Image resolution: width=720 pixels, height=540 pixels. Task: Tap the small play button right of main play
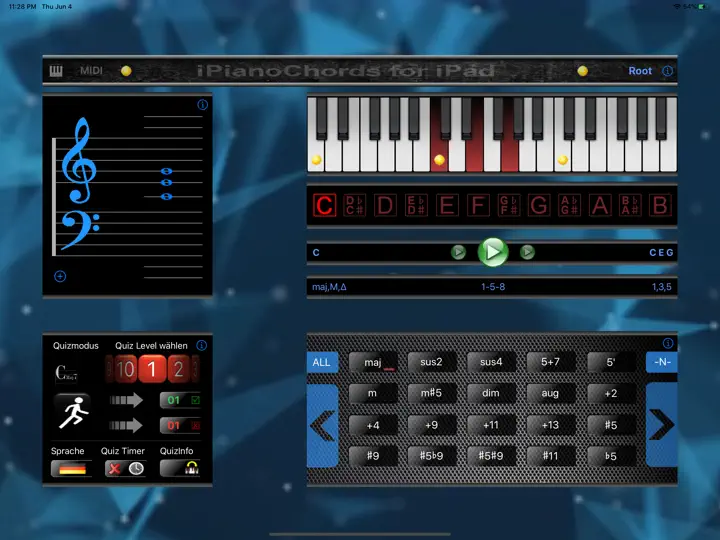[527, 252]
